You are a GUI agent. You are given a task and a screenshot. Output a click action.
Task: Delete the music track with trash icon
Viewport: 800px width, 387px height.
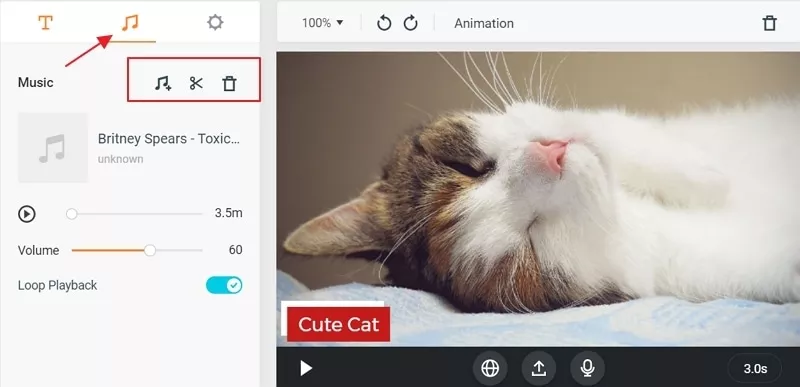pos(230,83)
